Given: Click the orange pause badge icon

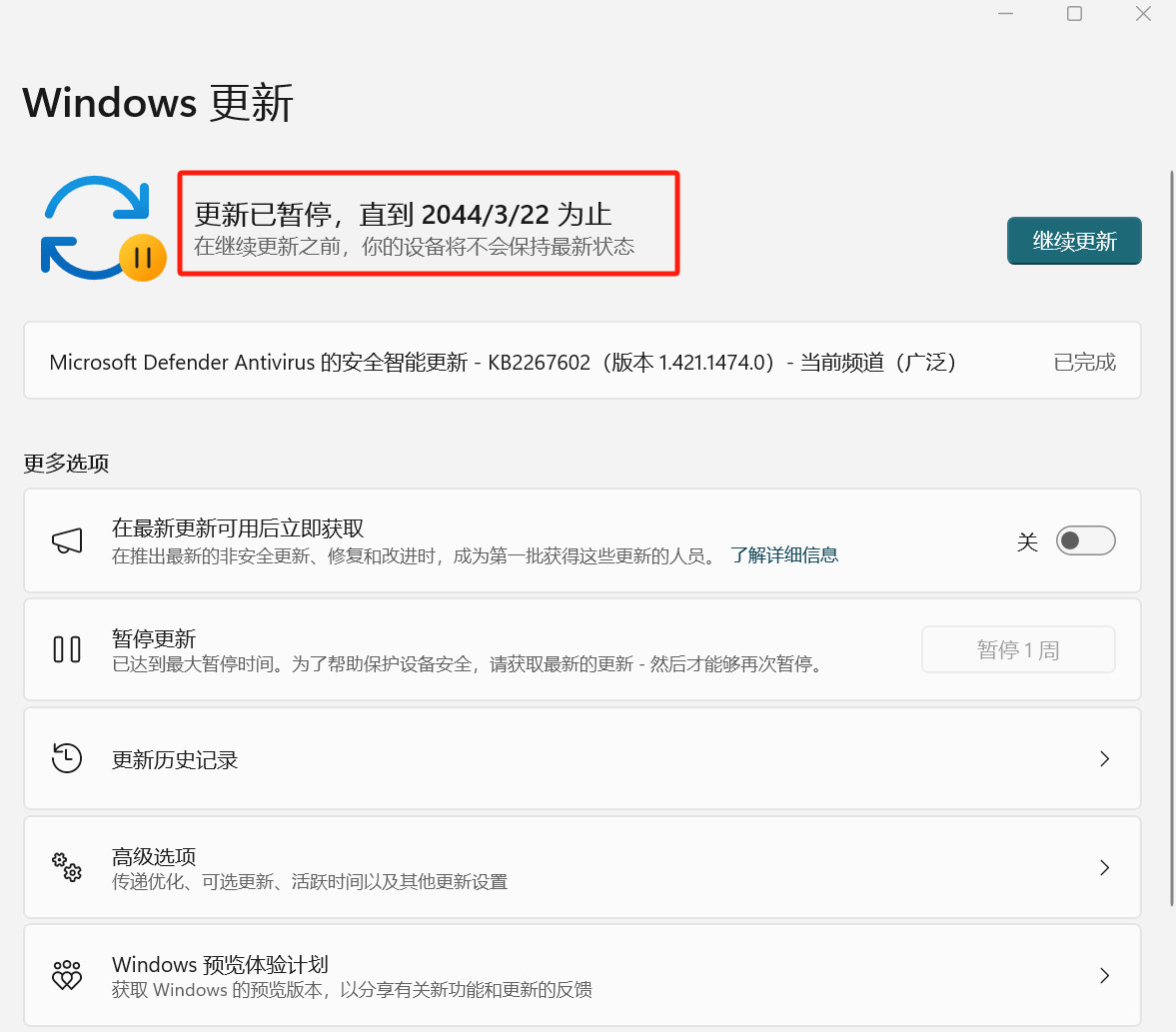Looking at the screenshot, I should (x=143, y=257).
